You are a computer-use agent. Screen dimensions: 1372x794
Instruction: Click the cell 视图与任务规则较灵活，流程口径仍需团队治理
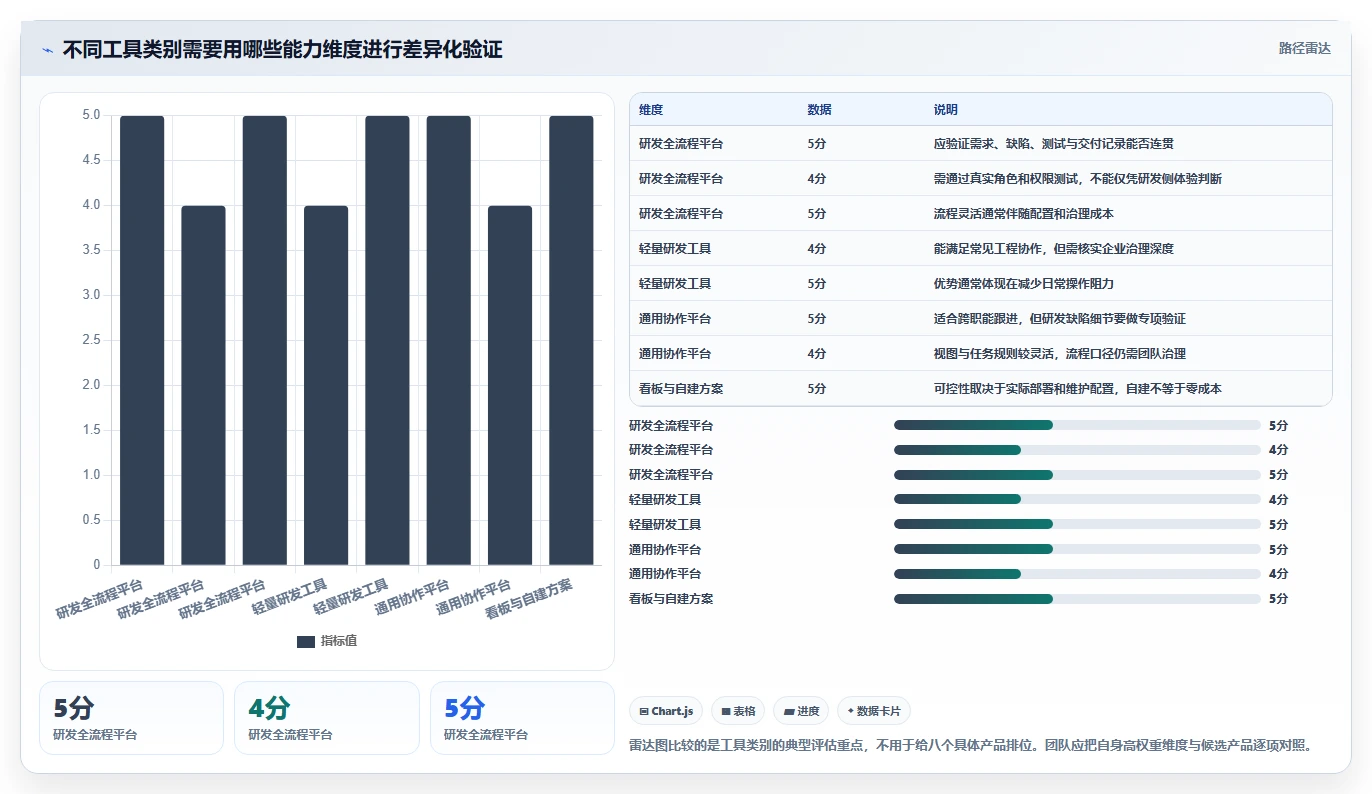click(1060, 354)
